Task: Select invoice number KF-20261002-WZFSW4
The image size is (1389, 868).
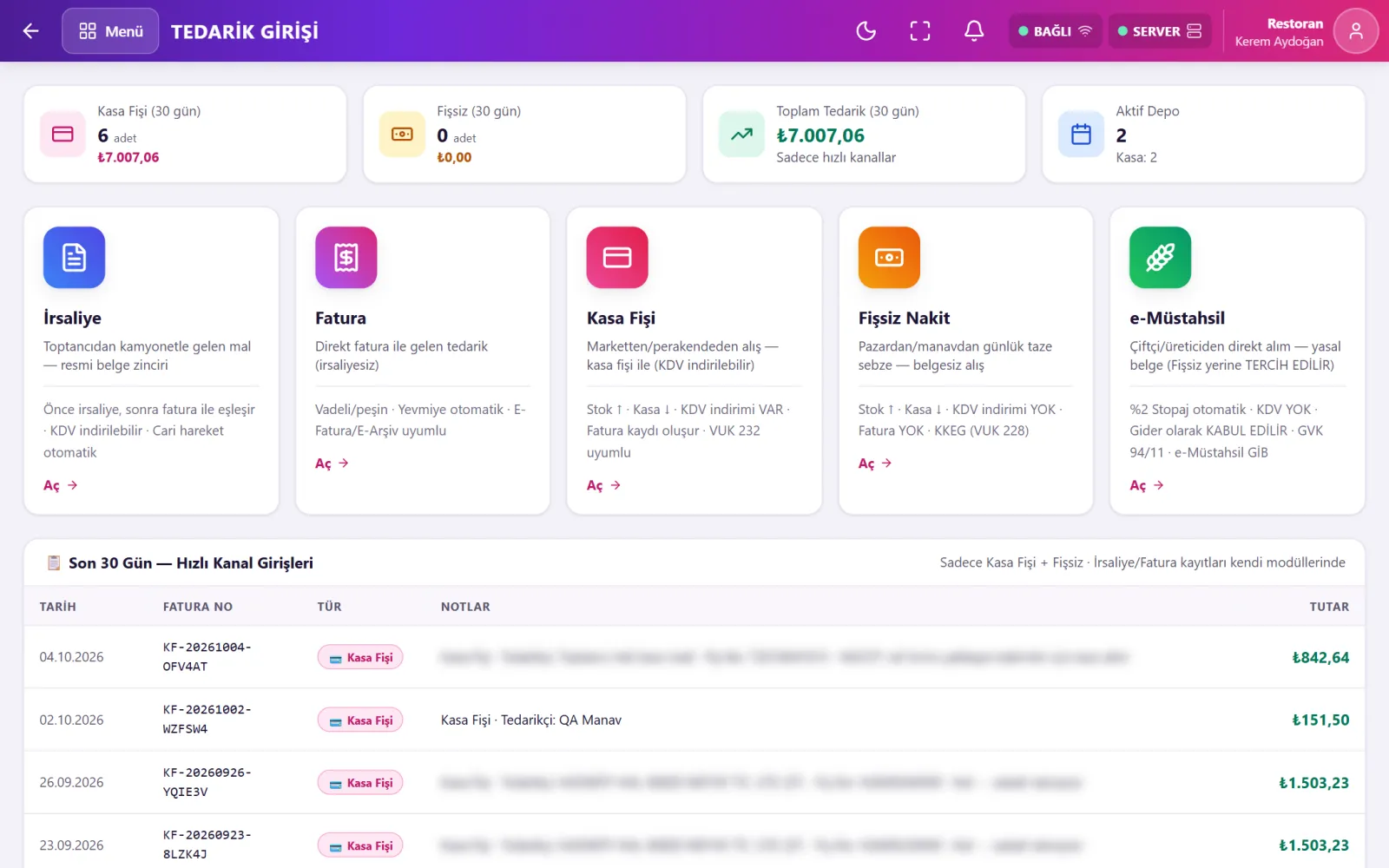Action: coord(207,720)
